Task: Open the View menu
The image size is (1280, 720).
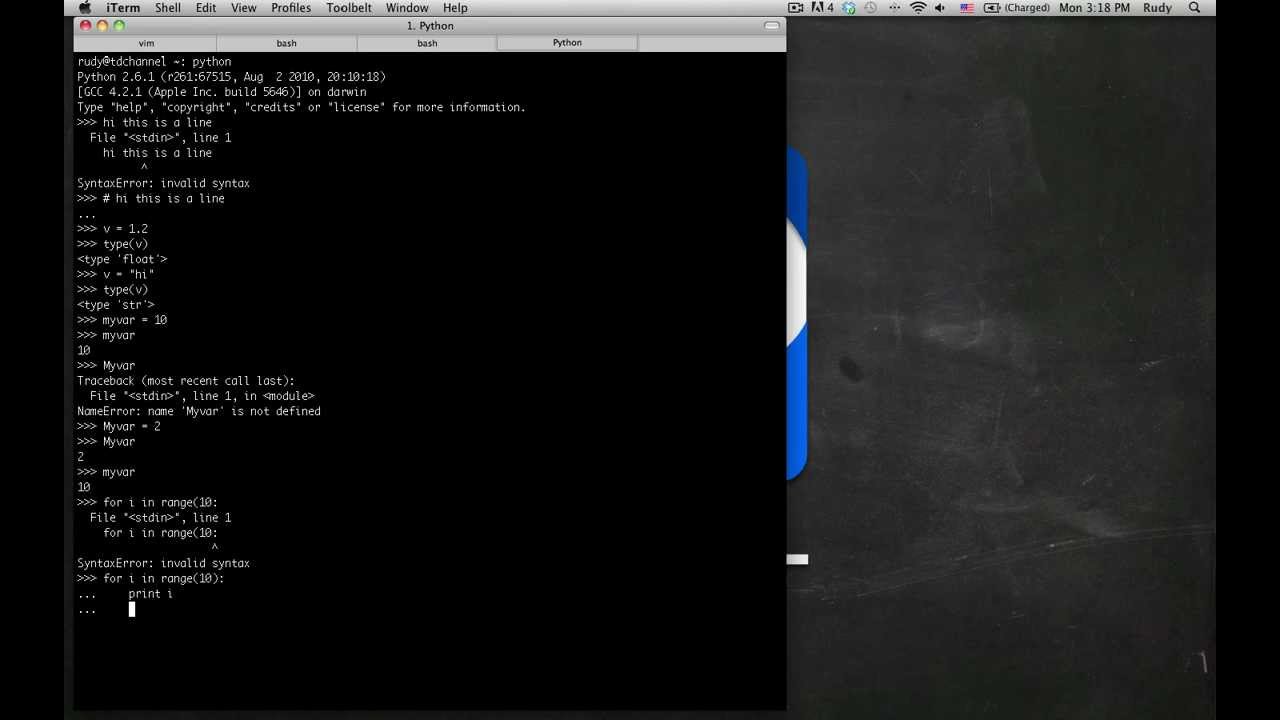Action: (244, 8)
